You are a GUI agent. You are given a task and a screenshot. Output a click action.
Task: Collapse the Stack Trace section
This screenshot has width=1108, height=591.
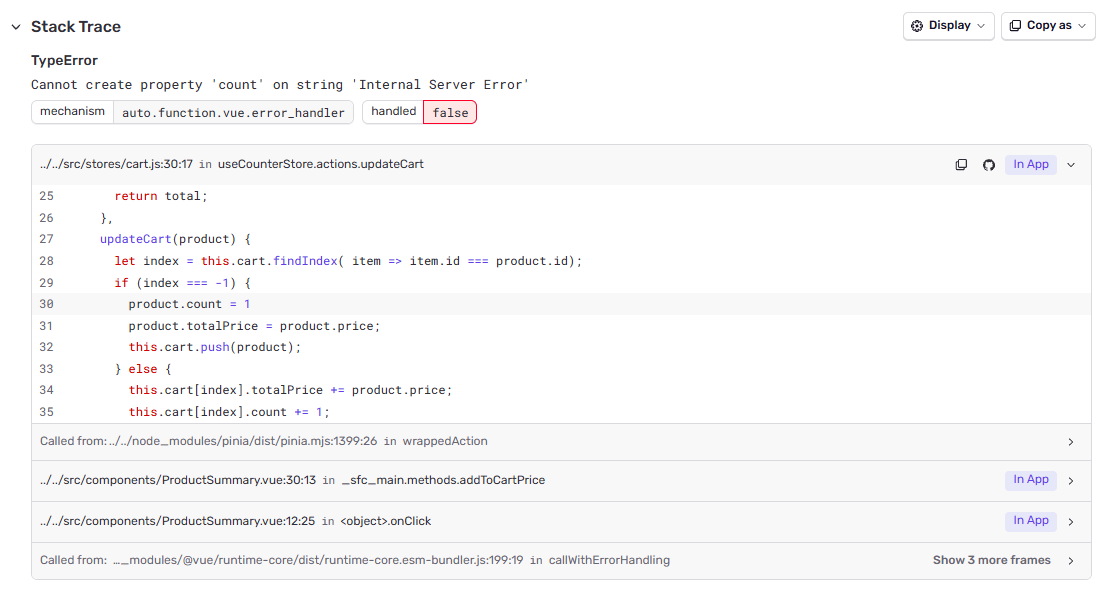[x=16, y=27]
